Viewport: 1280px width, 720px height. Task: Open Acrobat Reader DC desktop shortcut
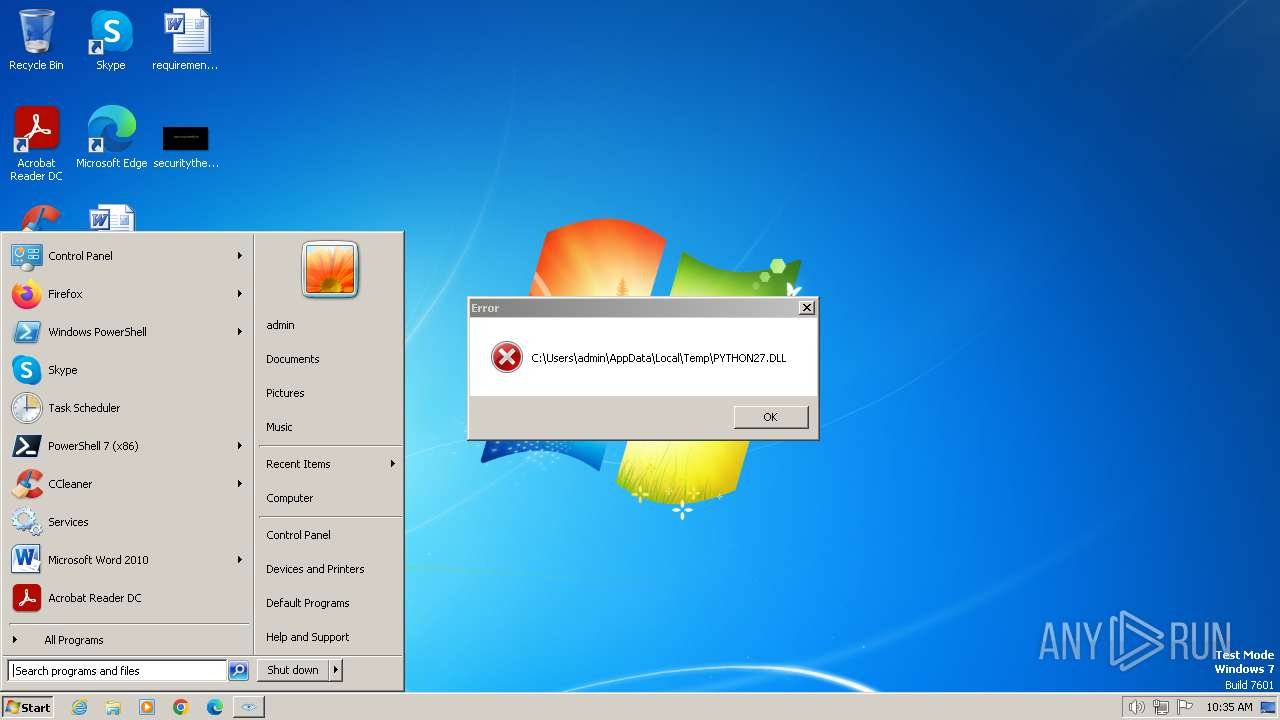click(36, 143)
